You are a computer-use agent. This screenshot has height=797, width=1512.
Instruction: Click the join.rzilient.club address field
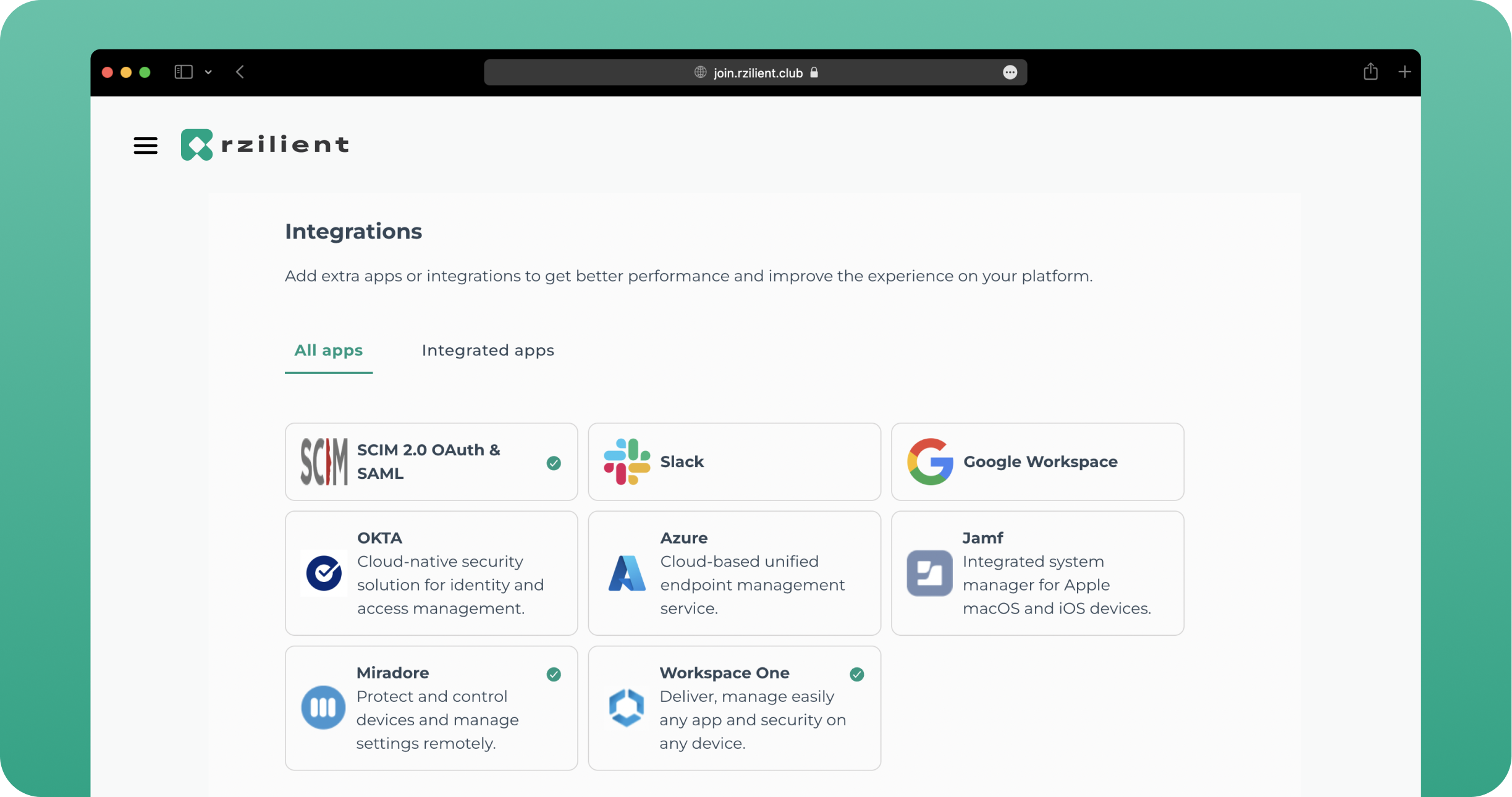point(757,73)
